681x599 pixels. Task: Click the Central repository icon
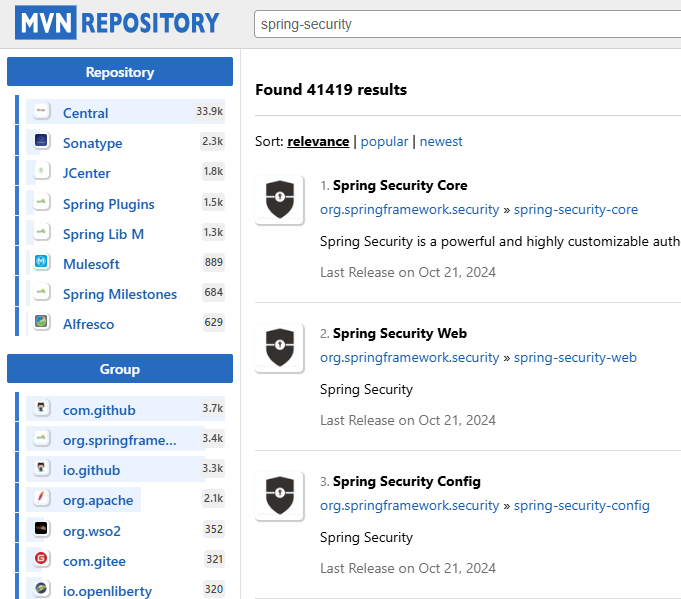pyautogui.click(x=41, y=111)
